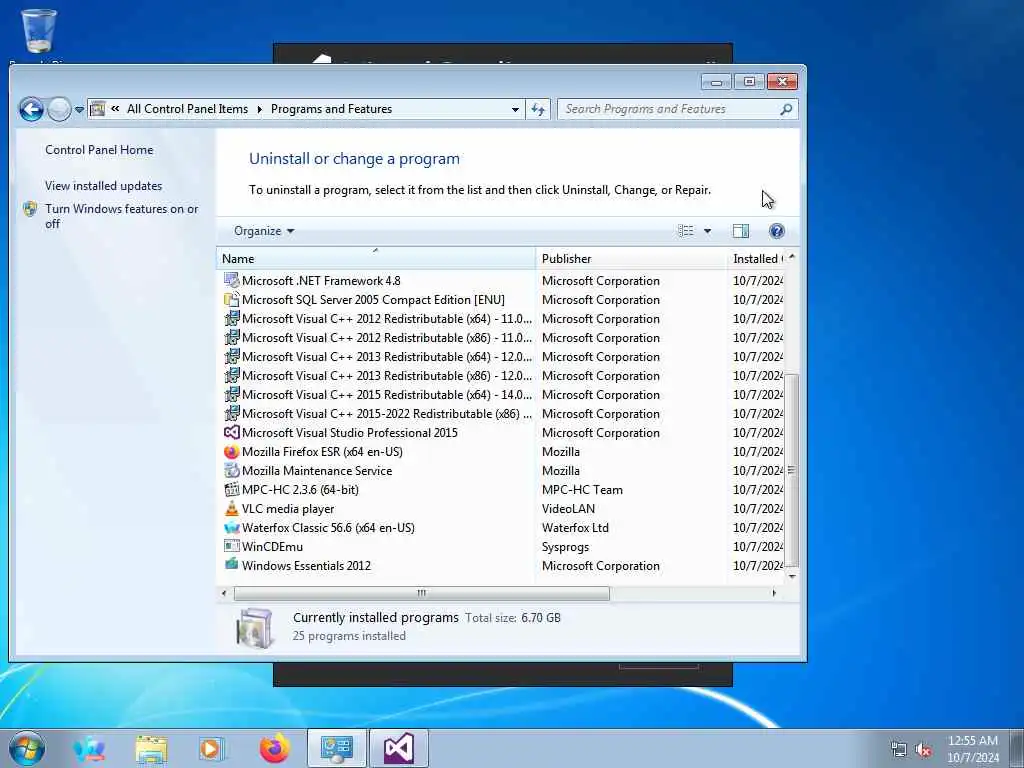This screenshot has width=1024, height=768.
Task: Open Control Panel Home link
Action: pyautogui.click(x=99, y=150)
